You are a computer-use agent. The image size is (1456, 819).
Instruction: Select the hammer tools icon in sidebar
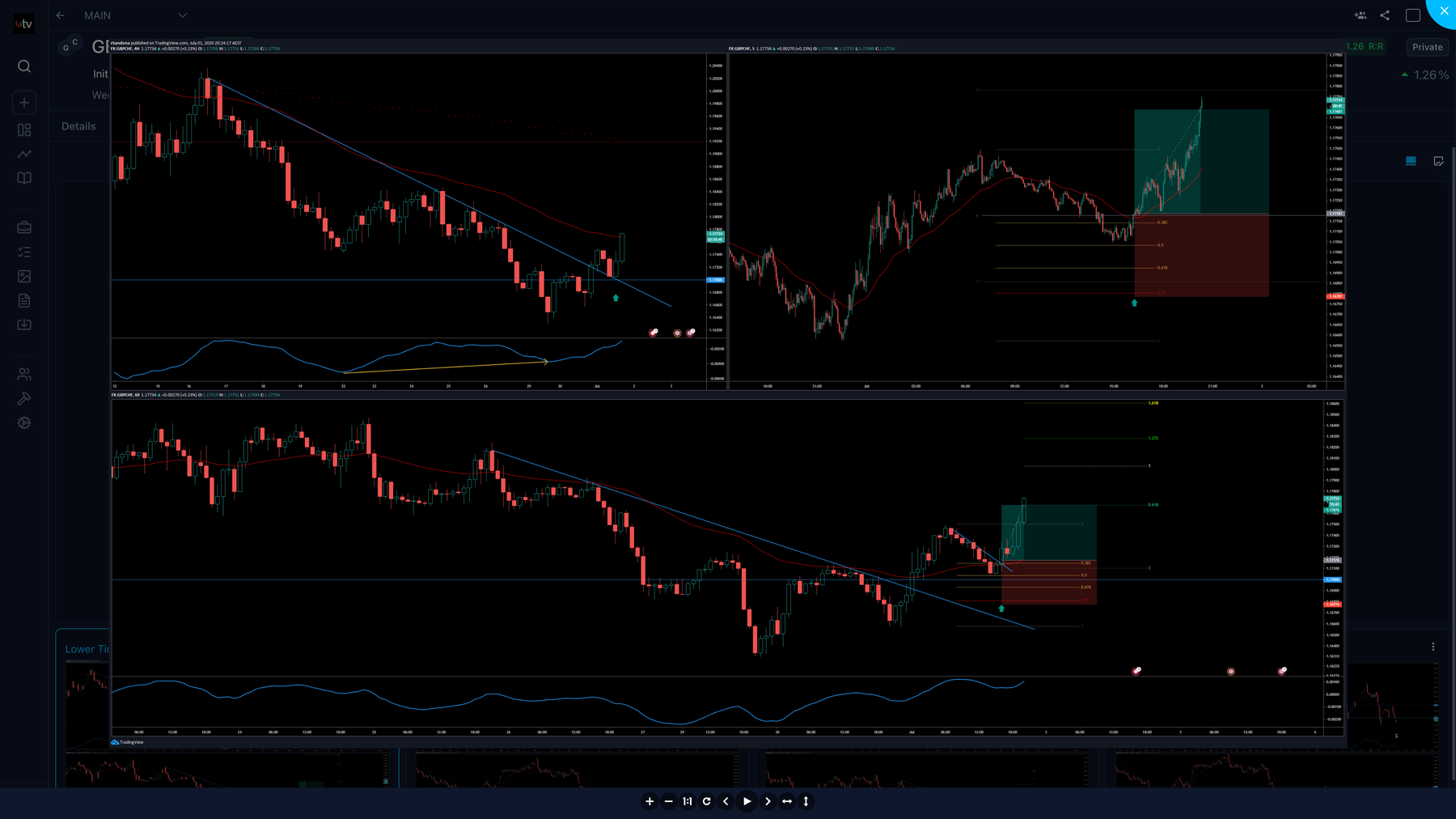(x=24, y=398)
